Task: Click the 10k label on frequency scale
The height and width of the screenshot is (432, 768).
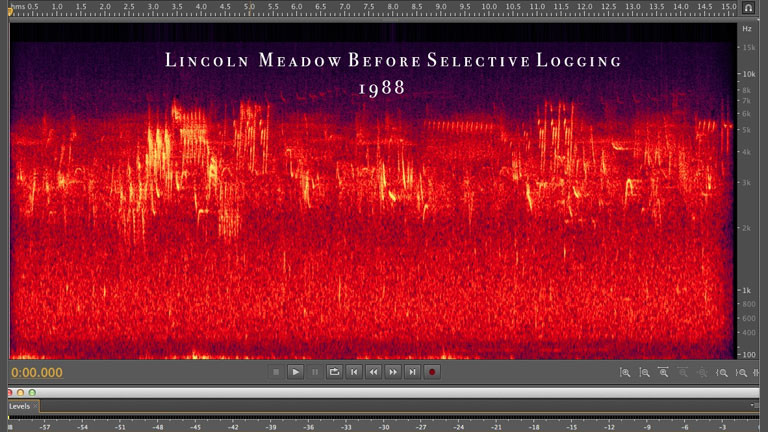Action: pos(749,74)
